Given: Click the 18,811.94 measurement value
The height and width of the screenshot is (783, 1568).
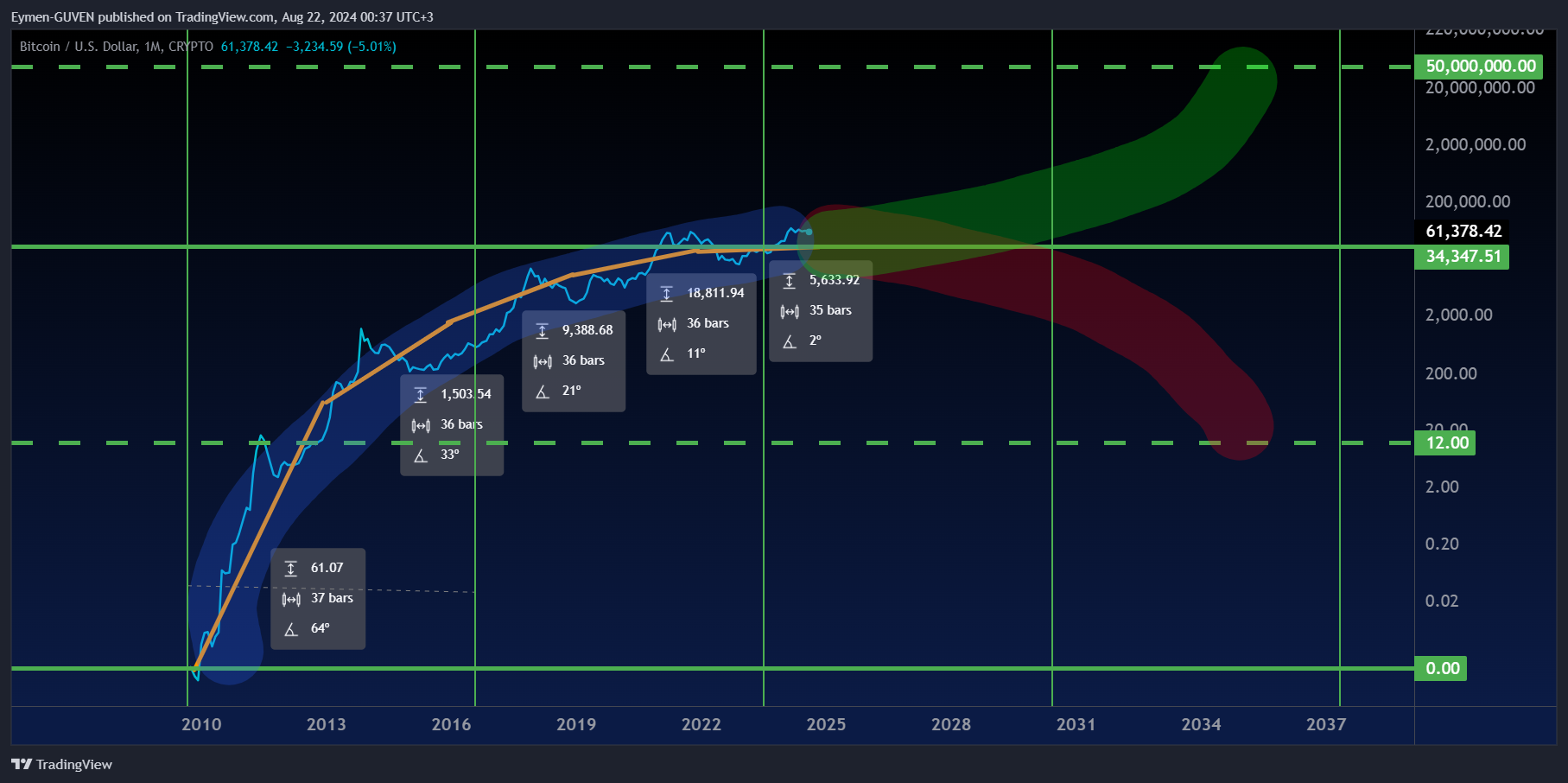Looking at the screenshot, I should 715,293.
